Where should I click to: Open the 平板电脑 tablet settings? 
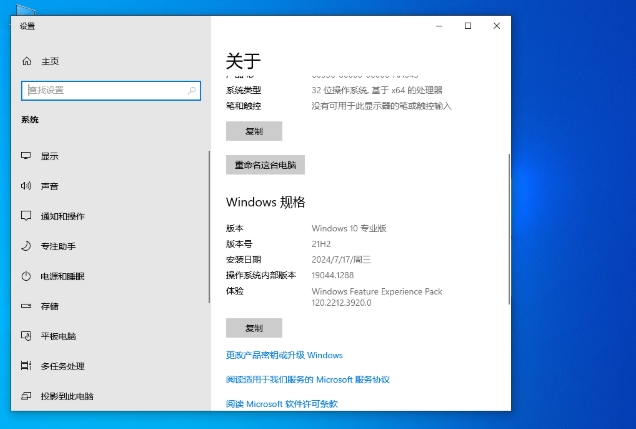coord(57,336)
